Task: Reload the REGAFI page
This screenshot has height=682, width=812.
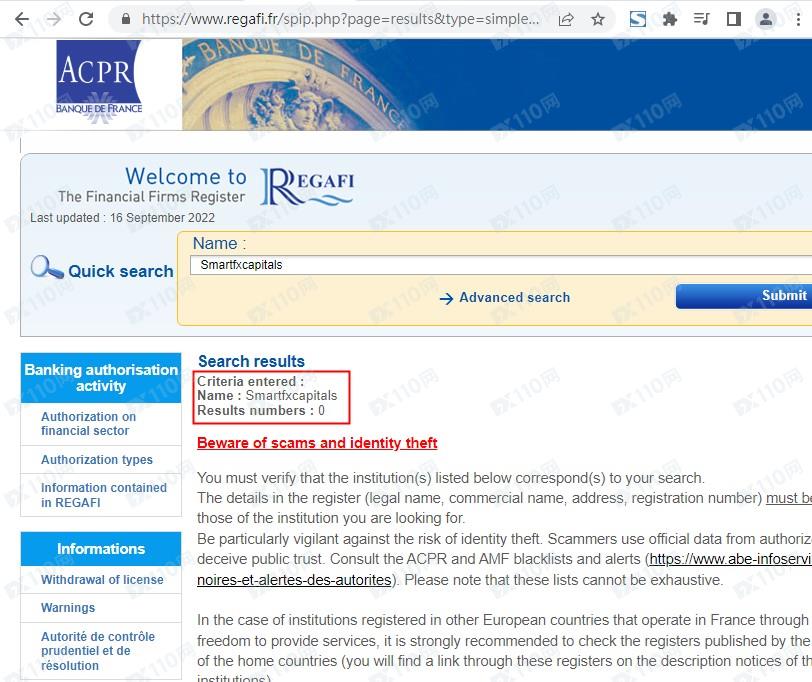Action: (86, 19)
